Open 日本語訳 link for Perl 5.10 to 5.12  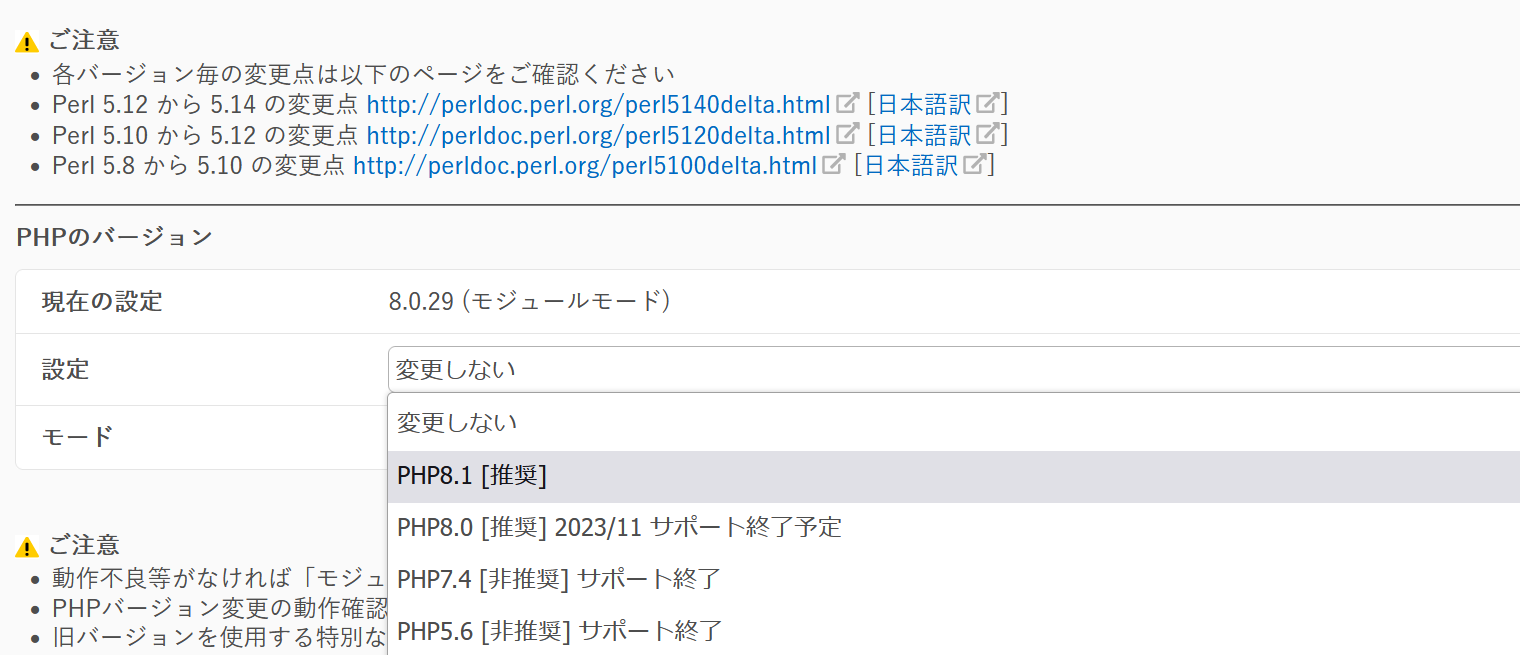pyautogui.click(x=925, y=134)
